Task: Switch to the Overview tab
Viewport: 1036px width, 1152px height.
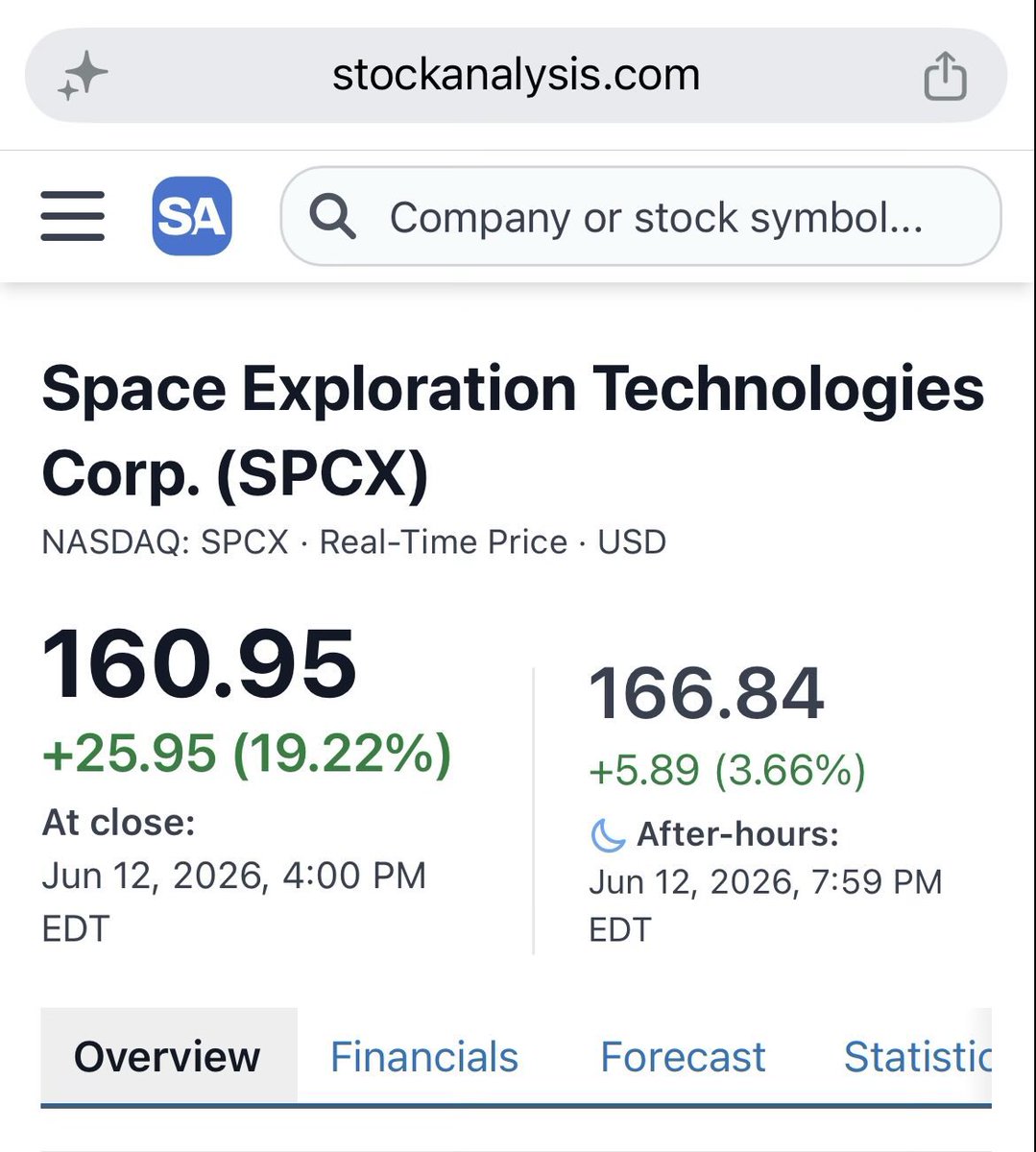Action: click(x=168, y=1057)
